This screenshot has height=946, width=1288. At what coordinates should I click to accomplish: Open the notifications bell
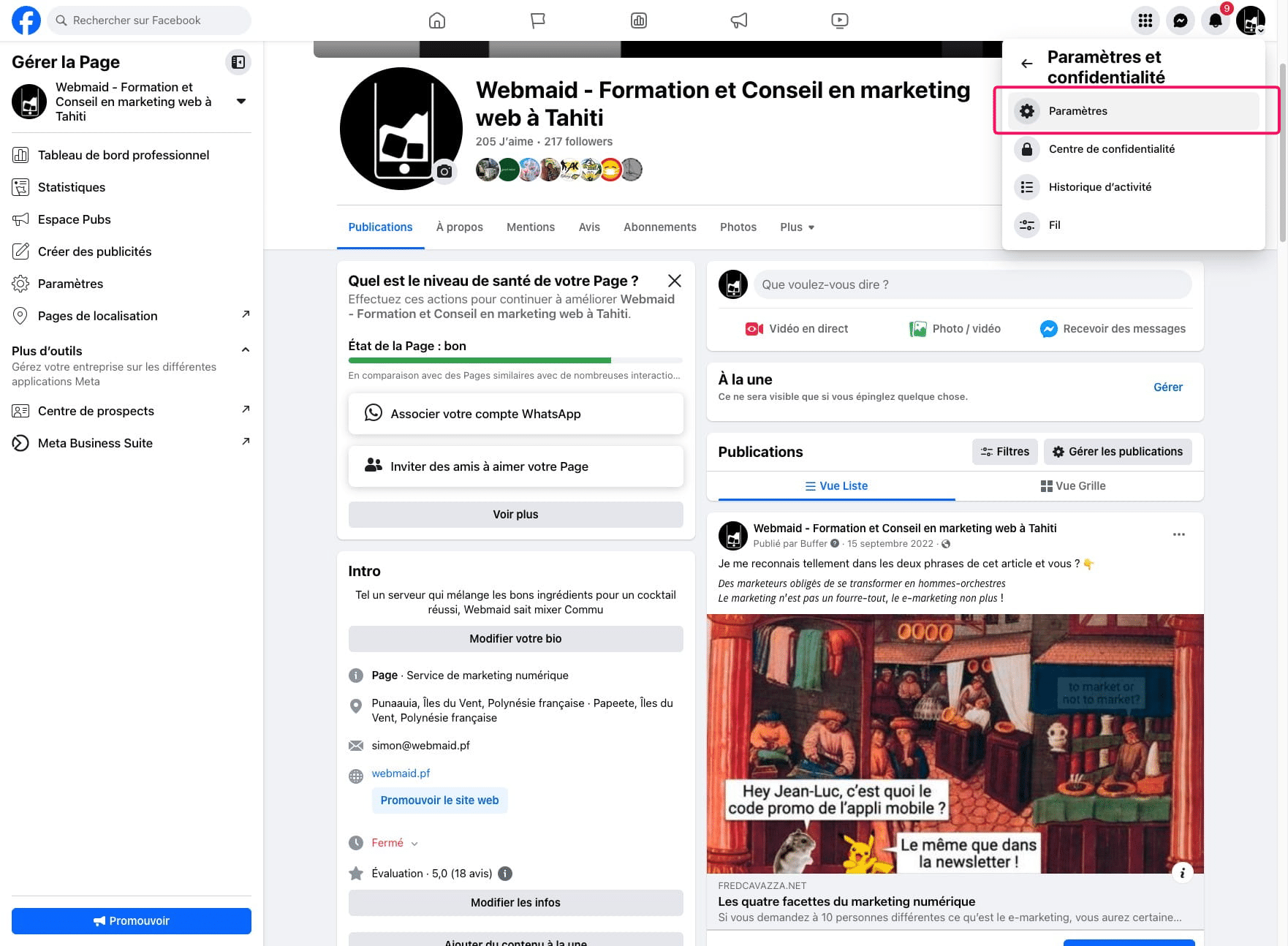pos(1215,20)
